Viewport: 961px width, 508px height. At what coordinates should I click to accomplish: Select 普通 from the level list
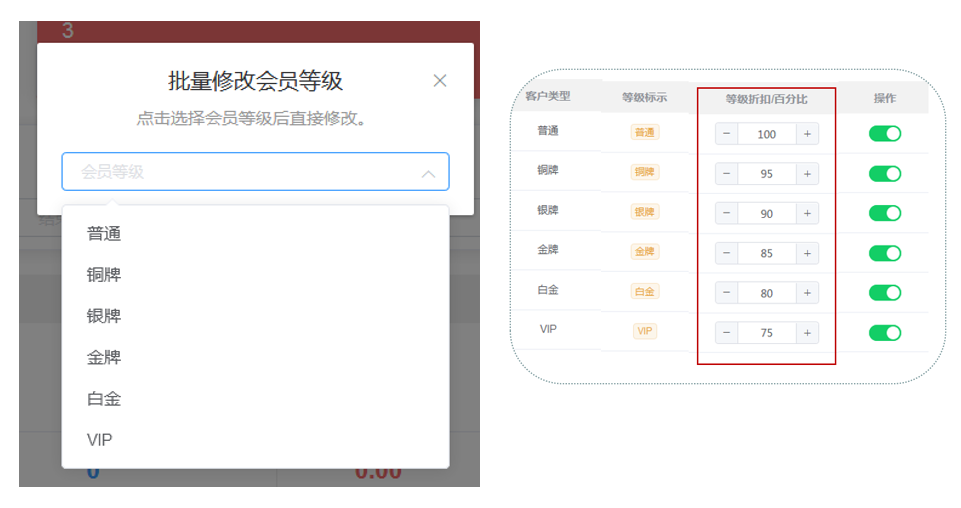pyautogui.click(x=104, y=234)
